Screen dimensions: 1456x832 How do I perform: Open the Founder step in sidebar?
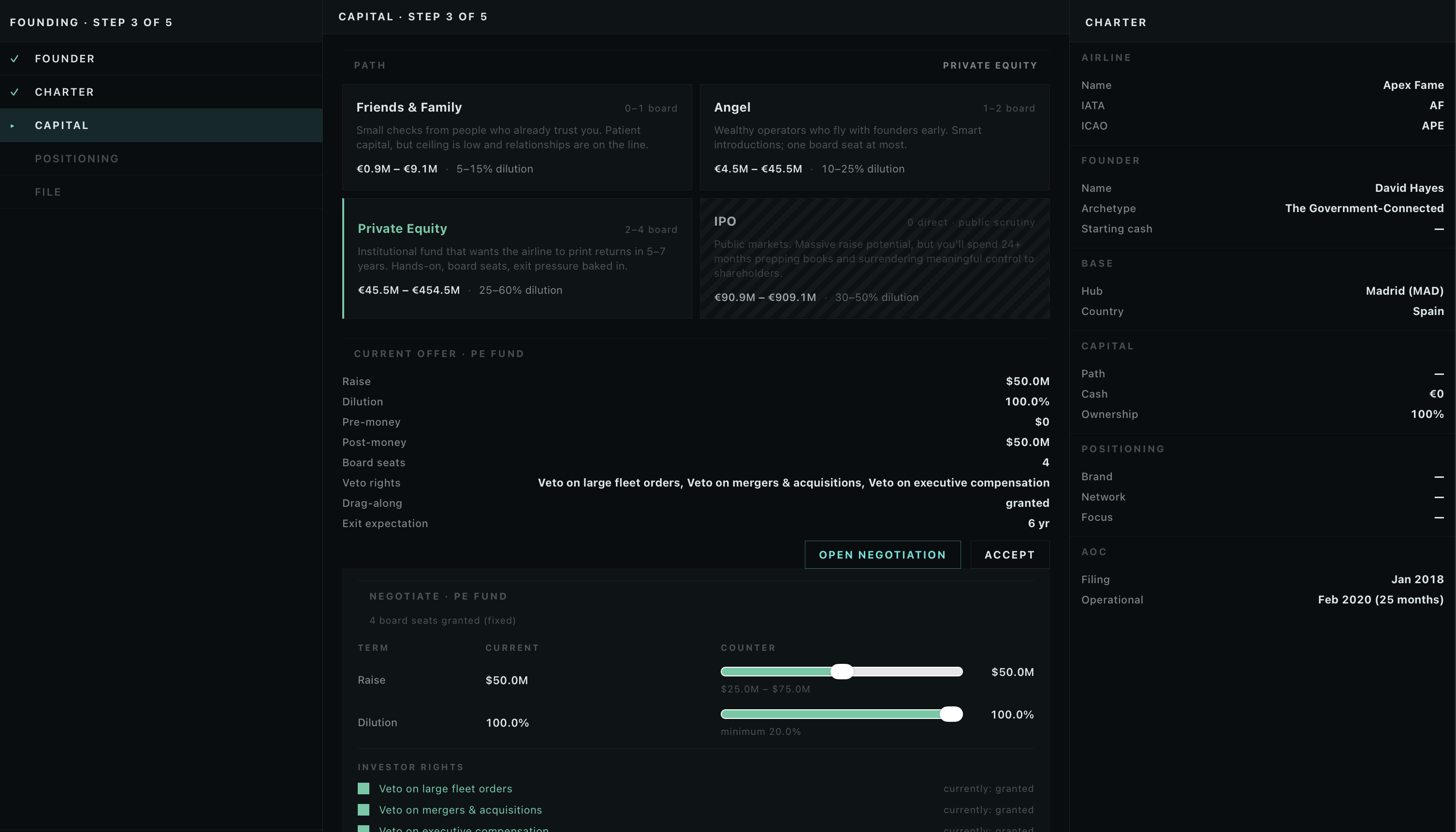pos(161,59)
